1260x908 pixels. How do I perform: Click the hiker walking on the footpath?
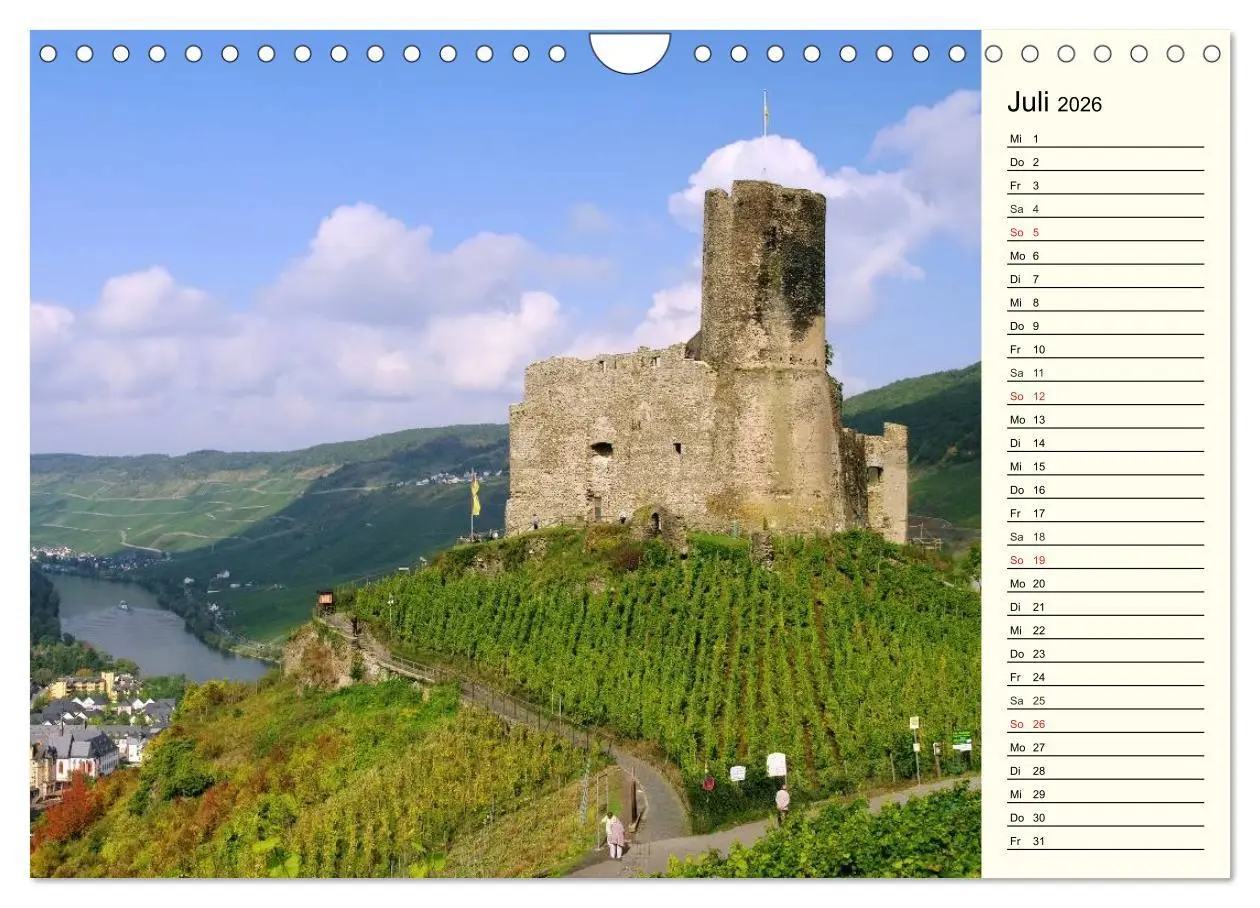tap(614, 832)
